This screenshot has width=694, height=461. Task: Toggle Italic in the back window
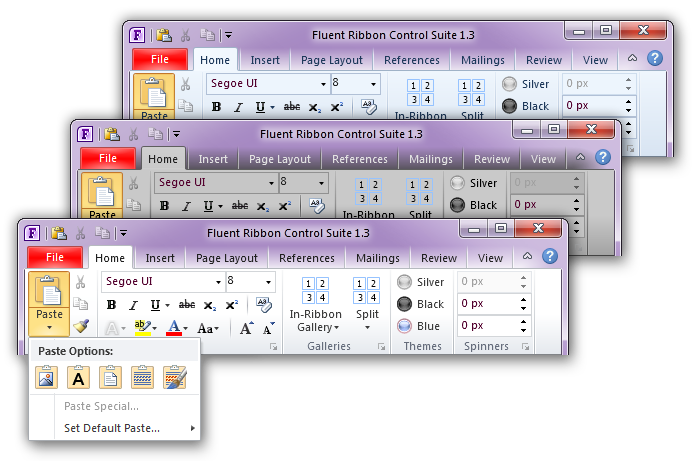pos(238,107)
